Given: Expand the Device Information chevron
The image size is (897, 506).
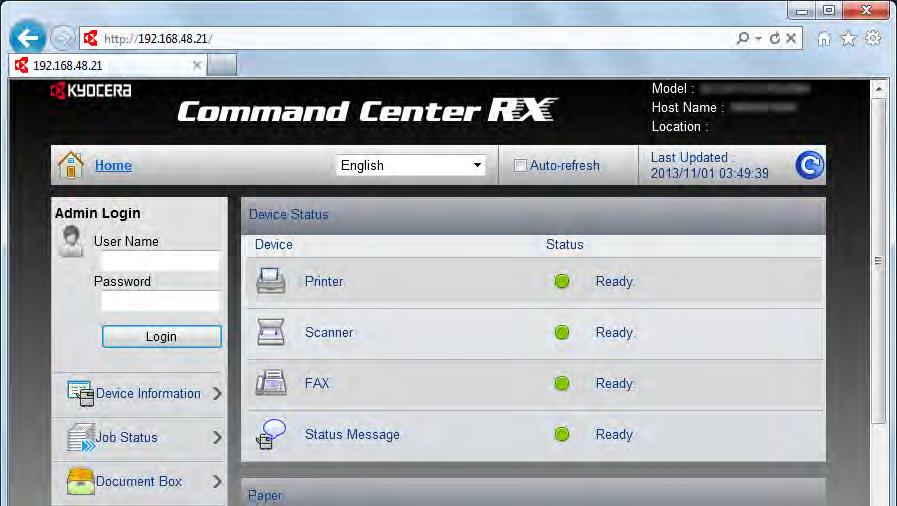Looking at the screenshot, I should 217,393.
